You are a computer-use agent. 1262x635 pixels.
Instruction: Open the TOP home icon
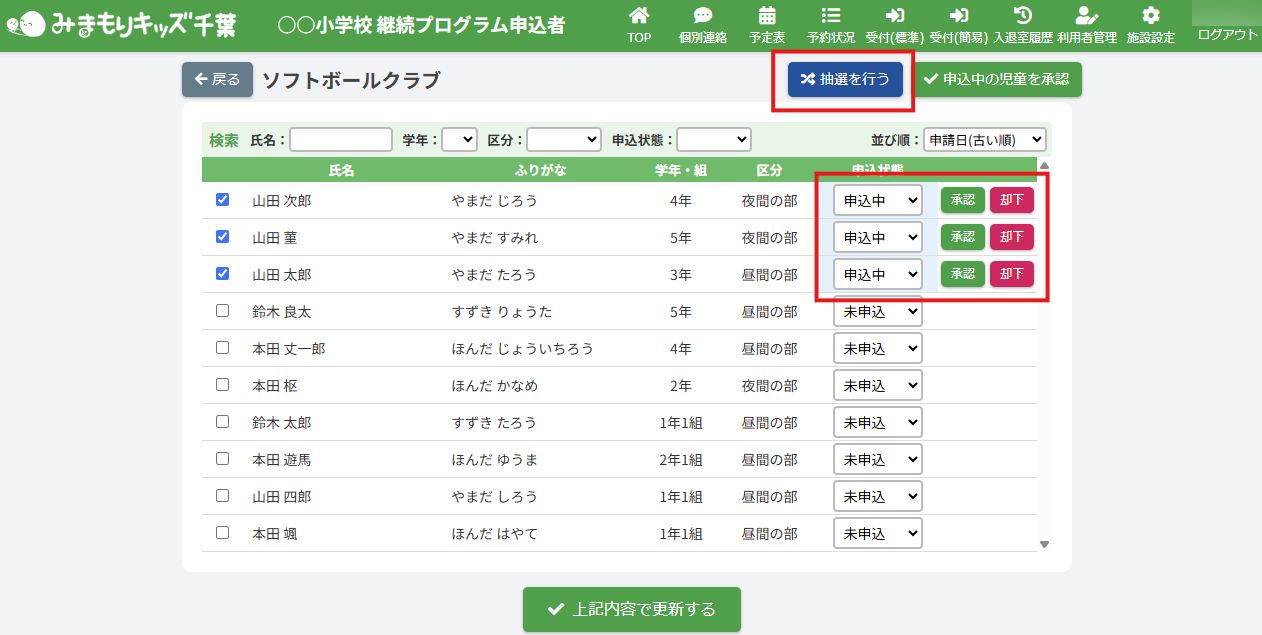639,16
